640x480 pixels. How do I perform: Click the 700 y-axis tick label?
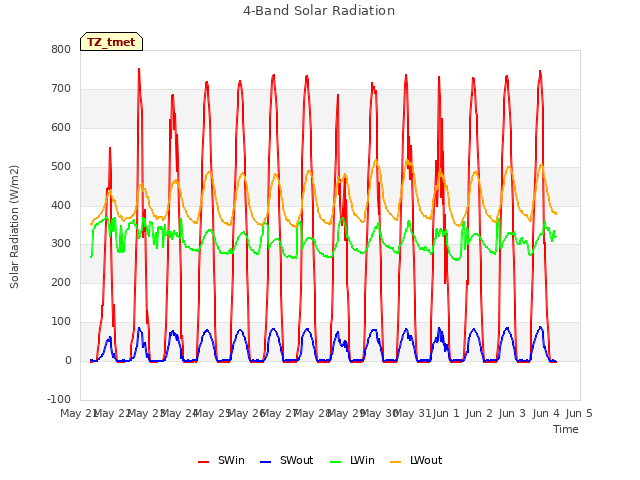[x=61, y=89]
